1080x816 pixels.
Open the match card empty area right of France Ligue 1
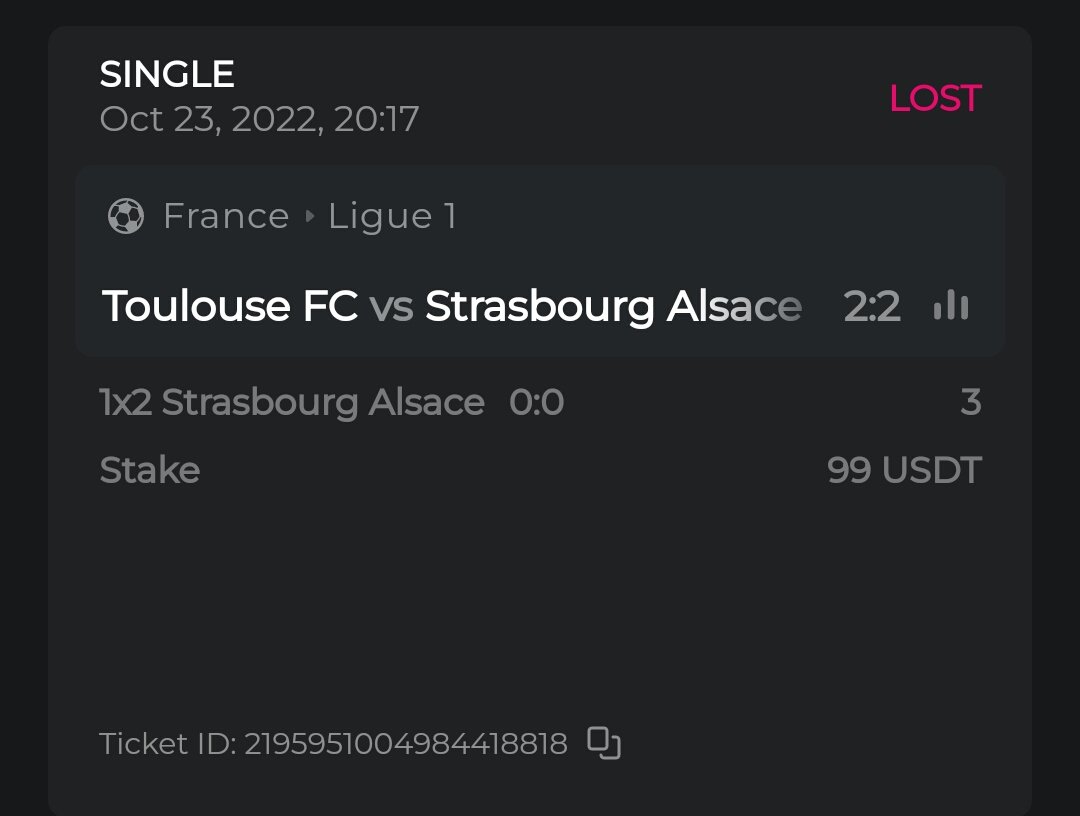[730, 216]
